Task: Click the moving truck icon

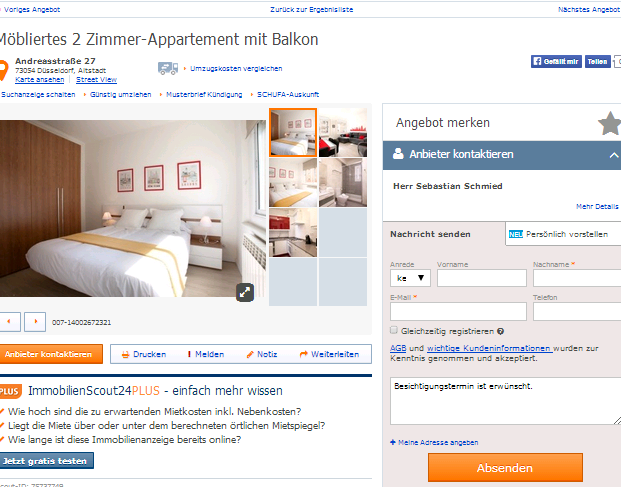Action: click(168, 68)
